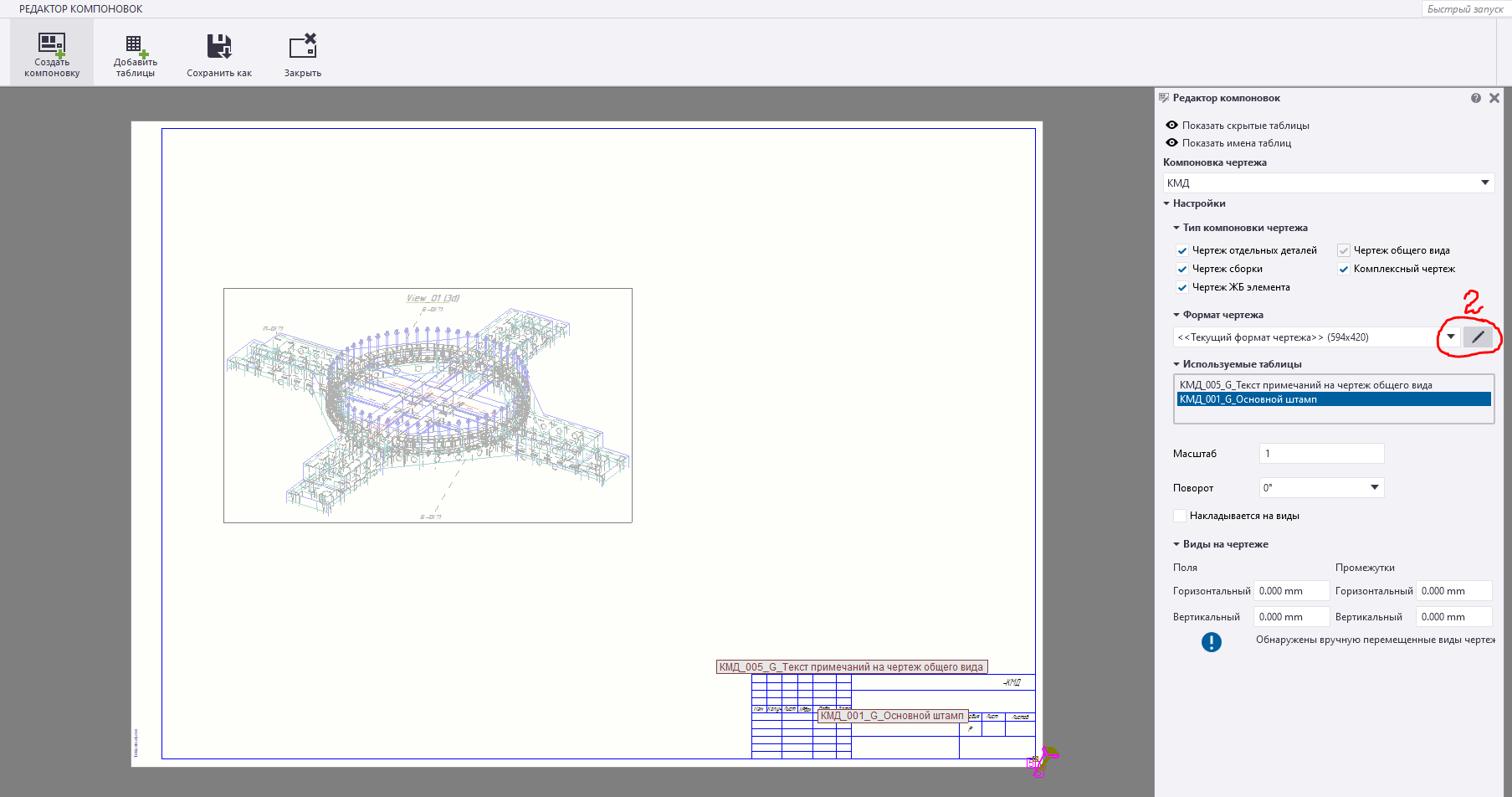The image size is (1512, 797).
Task: Close the Редактор компоновок side panel
Action: click(x=1494, y=98)
